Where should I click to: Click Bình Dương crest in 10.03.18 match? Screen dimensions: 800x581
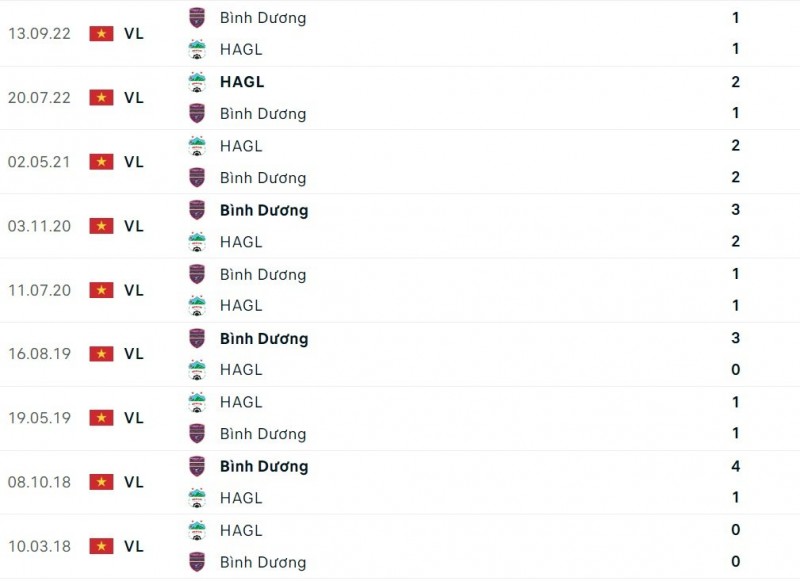tap(197, 562)
